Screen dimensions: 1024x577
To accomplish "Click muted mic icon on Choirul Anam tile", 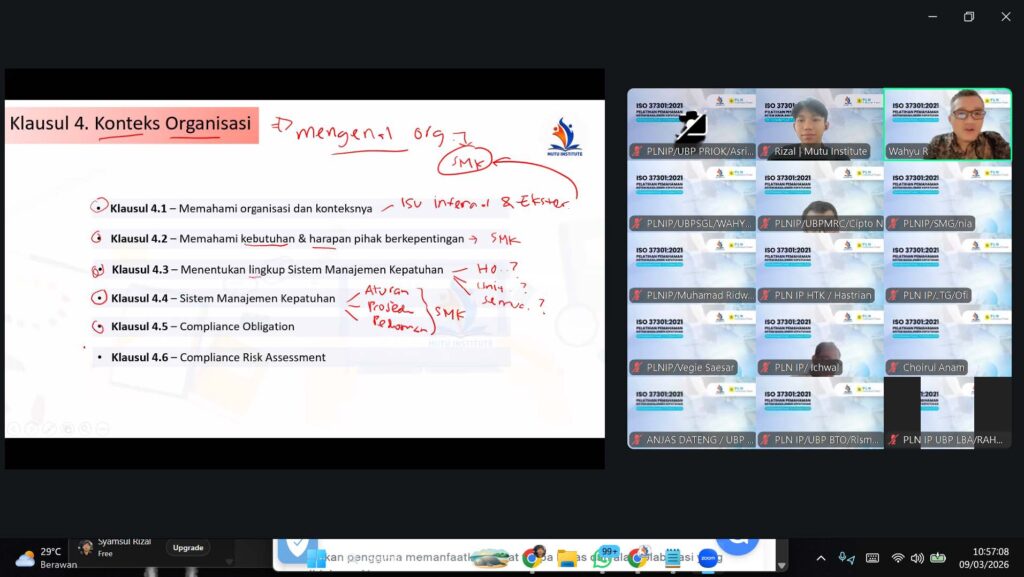I will click(x=894, y=367).
